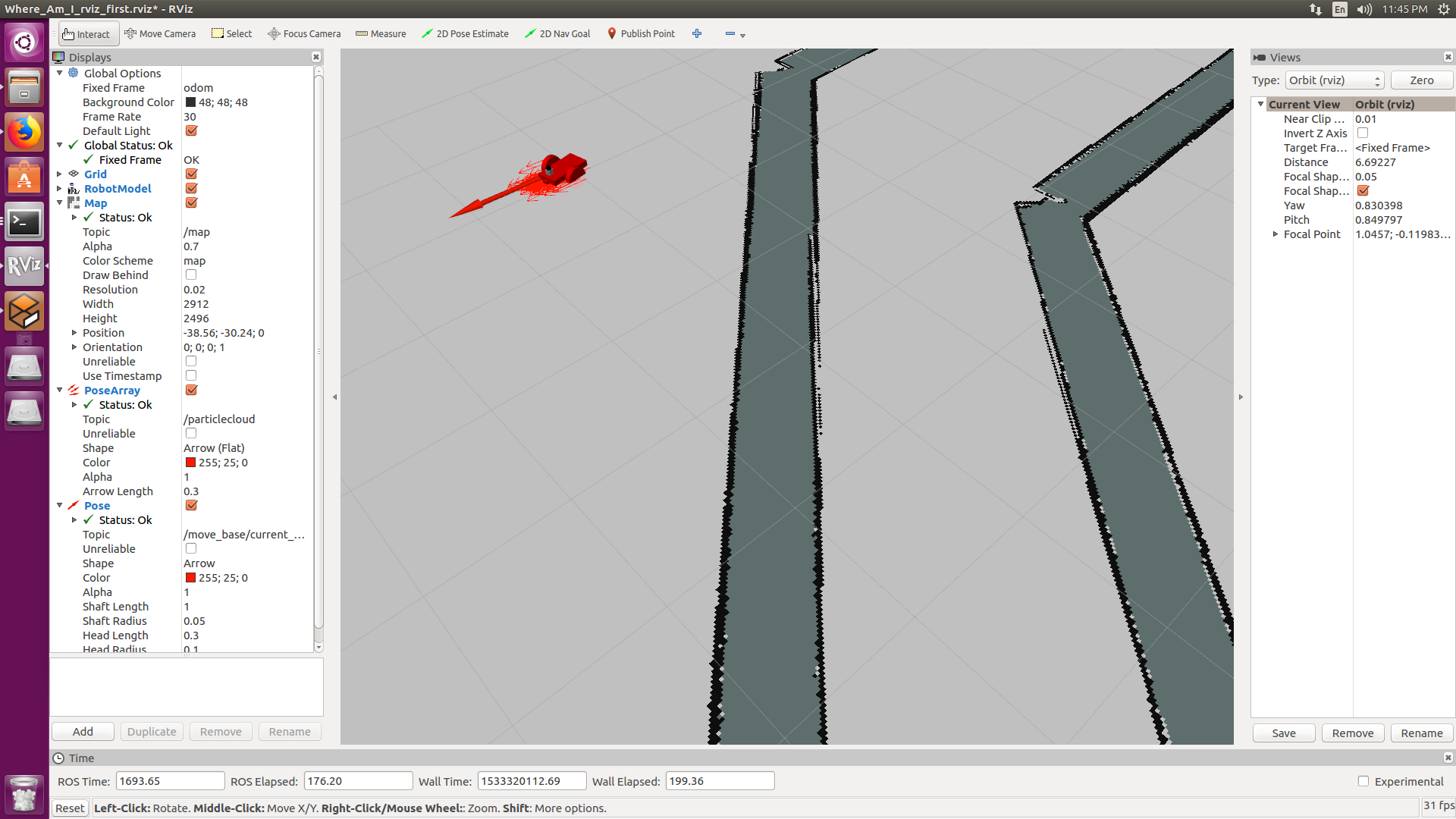Toggle the Draw Behind checkbox
1456x819 pixels.
(x=191, y=275)
